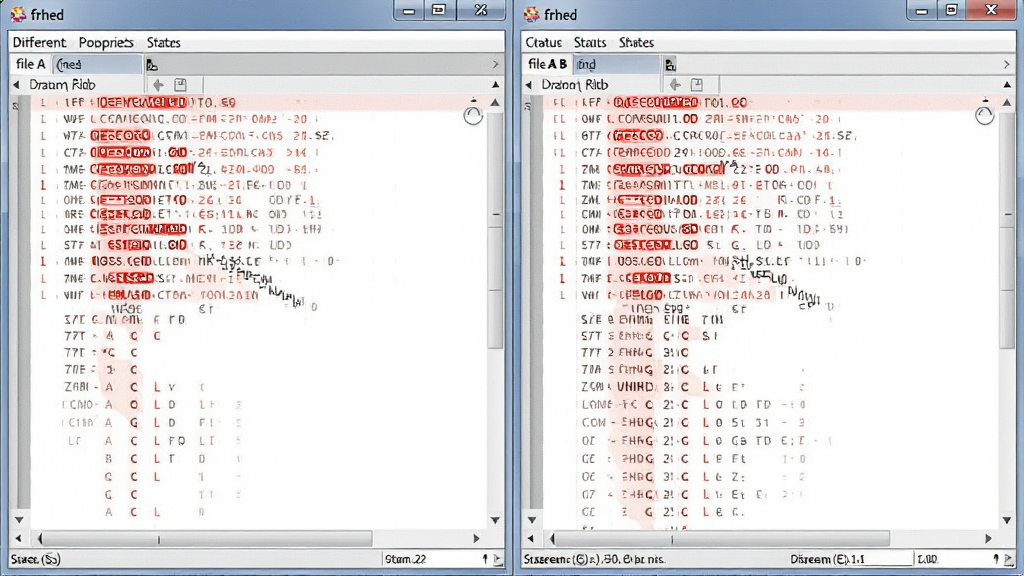
Task: Click the right window horizontal scrollbar left arrow
Action: coord(530,539)
